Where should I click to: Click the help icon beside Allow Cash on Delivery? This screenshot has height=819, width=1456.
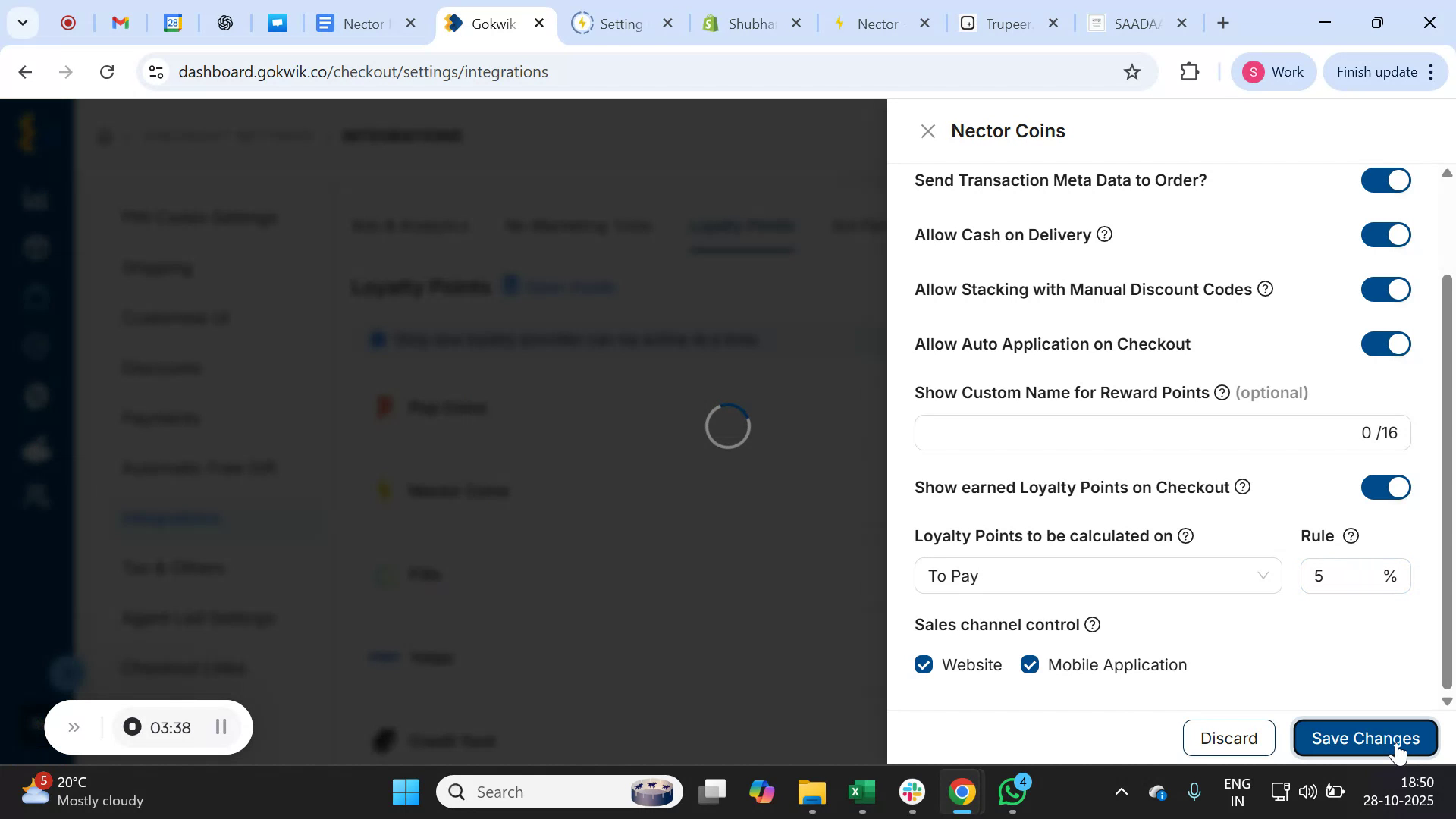[x=1105, y=234]
